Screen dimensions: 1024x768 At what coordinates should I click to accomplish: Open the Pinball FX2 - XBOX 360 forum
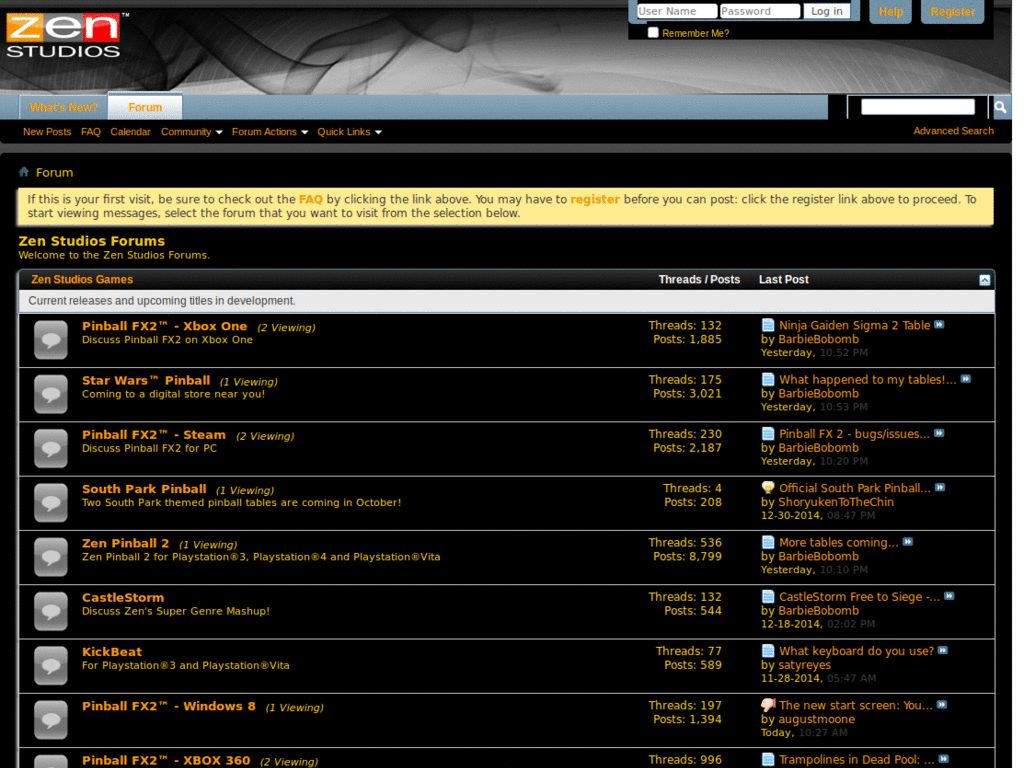tap(166, 760)
